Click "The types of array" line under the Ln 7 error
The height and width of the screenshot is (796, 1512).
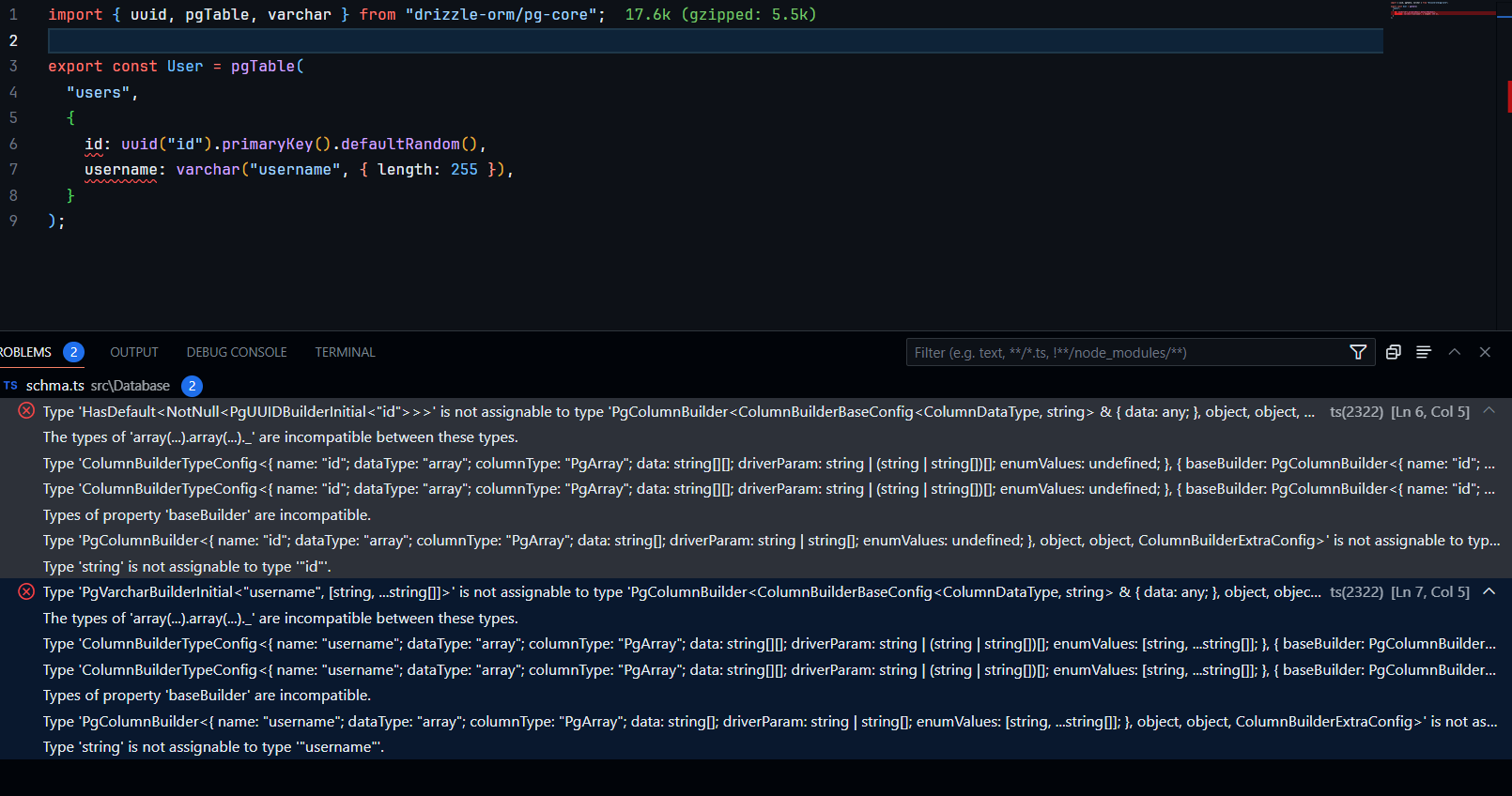click(x=281, y=618)
